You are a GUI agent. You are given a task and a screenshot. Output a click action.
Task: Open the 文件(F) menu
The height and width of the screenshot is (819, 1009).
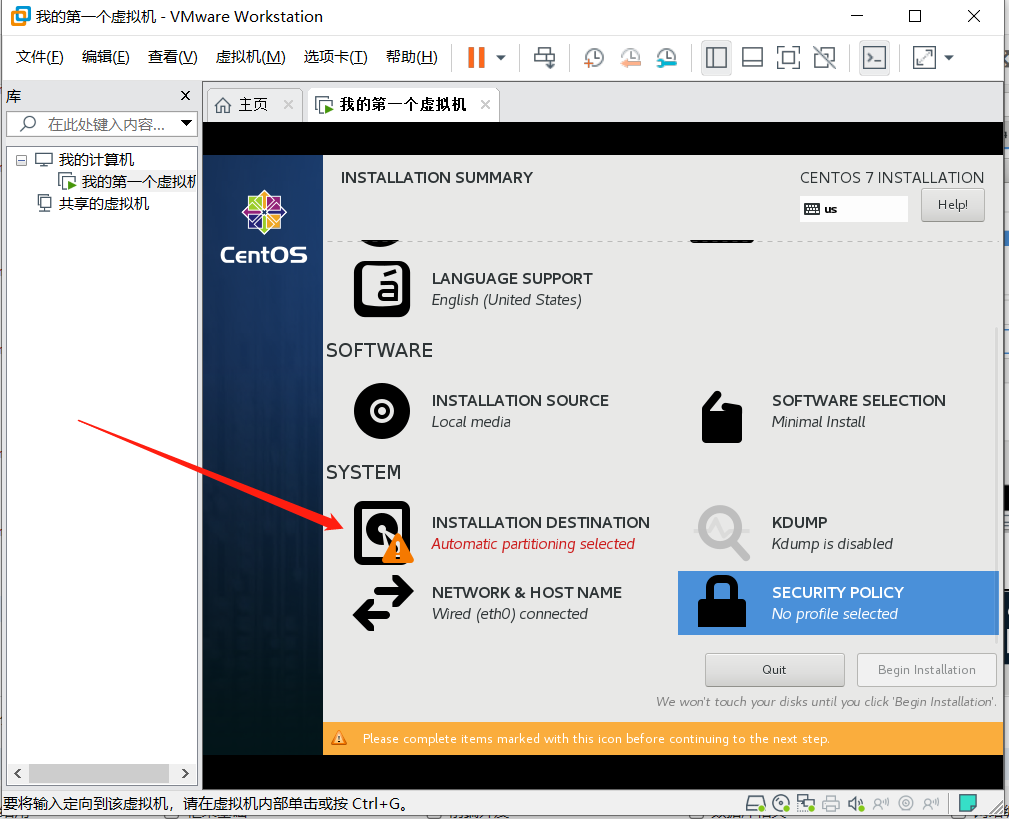click(x=39, y=57)
